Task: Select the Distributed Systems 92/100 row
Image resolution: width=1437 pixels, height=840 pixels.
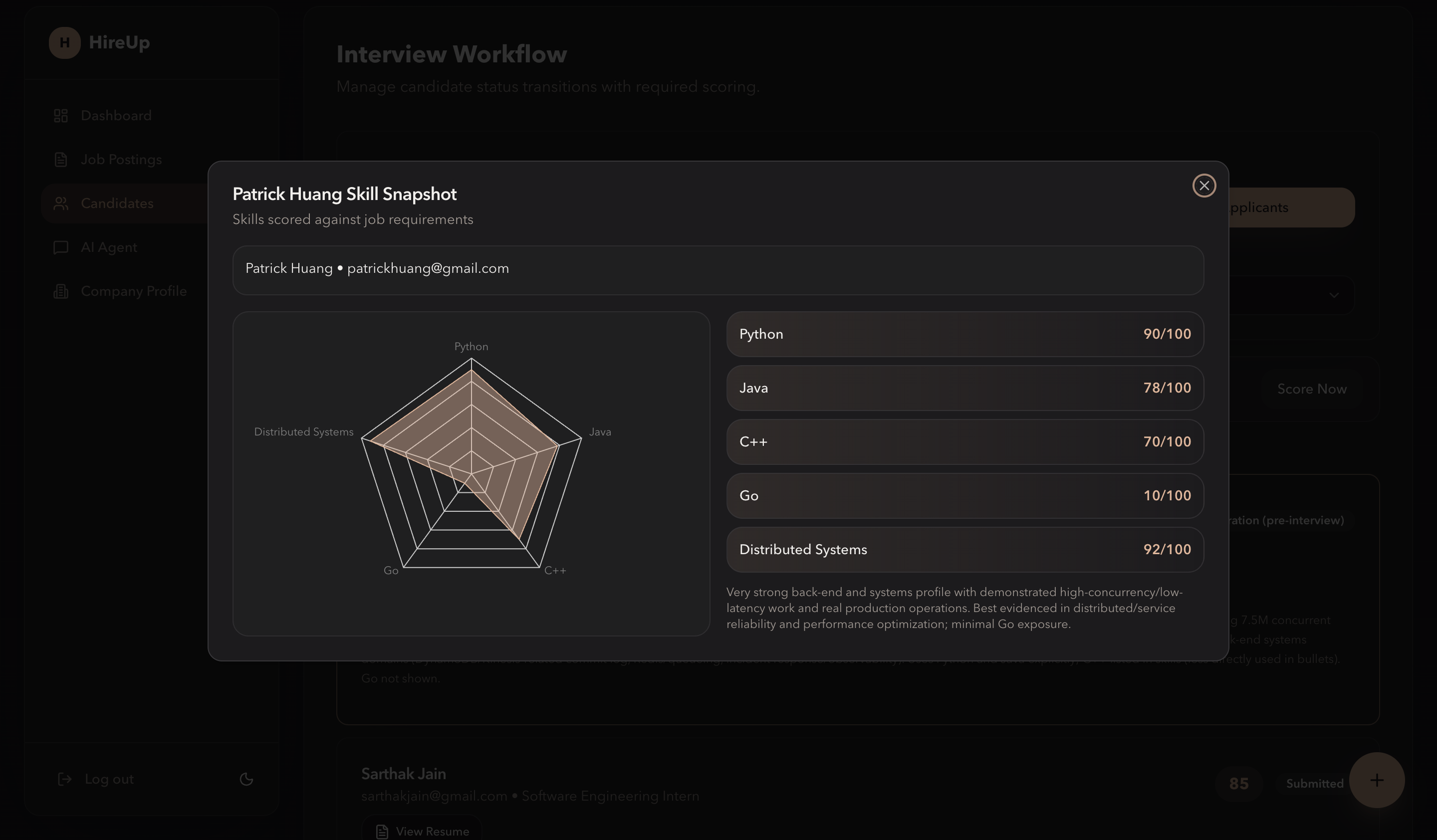Action: (x=964, y=549)
